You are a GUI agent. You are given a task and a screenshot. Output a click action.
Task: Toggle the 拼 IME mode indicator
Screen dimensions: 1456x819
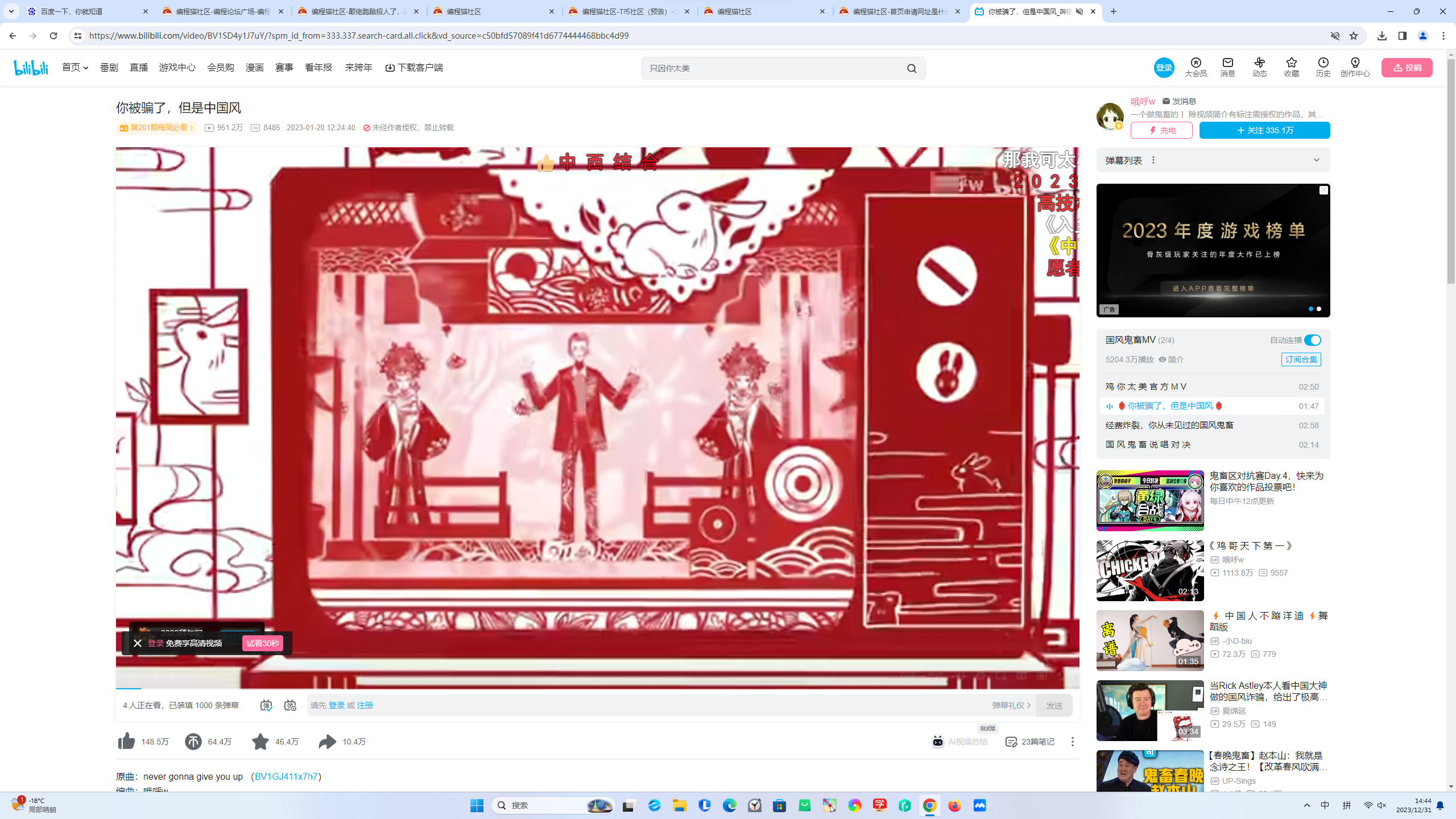[1347, 805]
